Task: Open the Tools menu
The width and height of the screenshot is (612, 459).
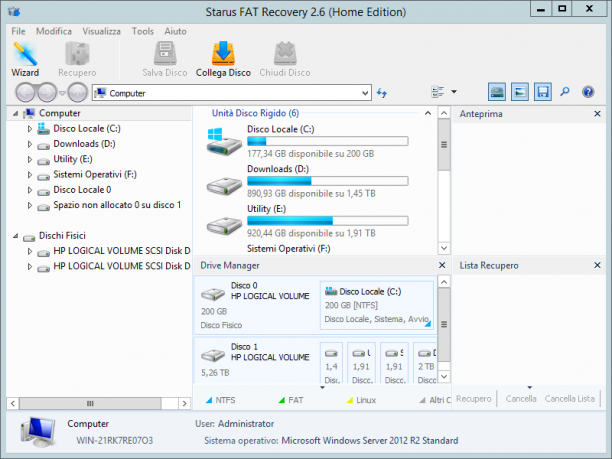Action: point(142,31)
